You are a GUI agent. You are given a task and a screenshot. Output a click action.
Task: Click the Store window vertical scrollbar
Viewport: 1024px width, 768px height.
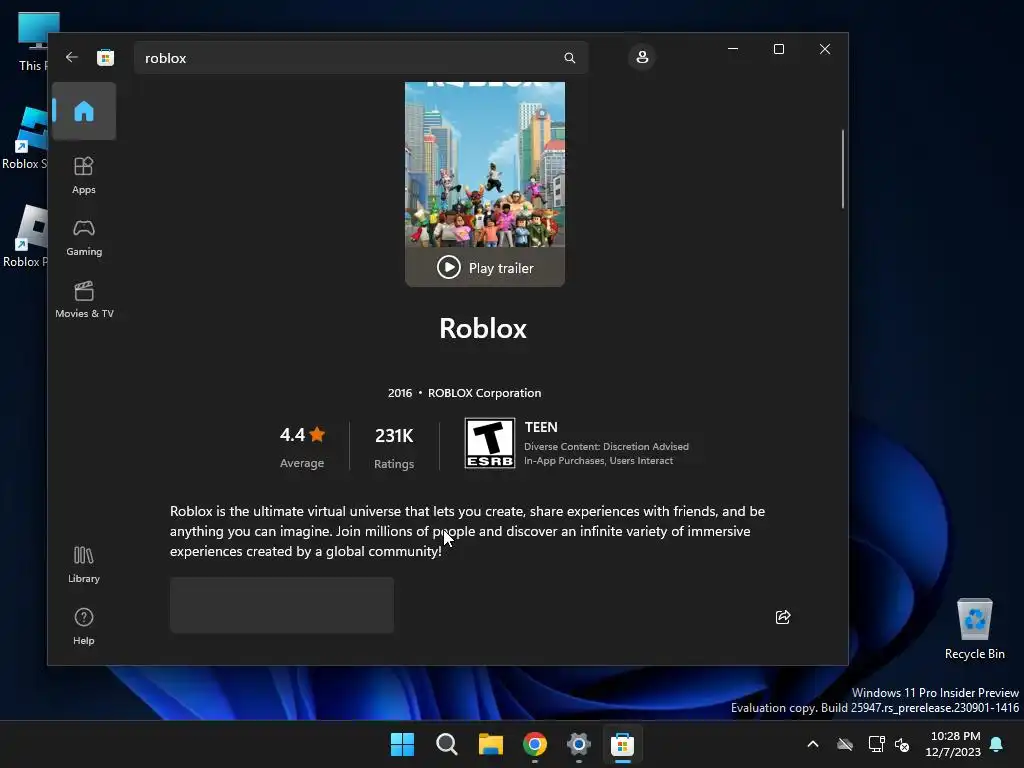pos(843,169)
